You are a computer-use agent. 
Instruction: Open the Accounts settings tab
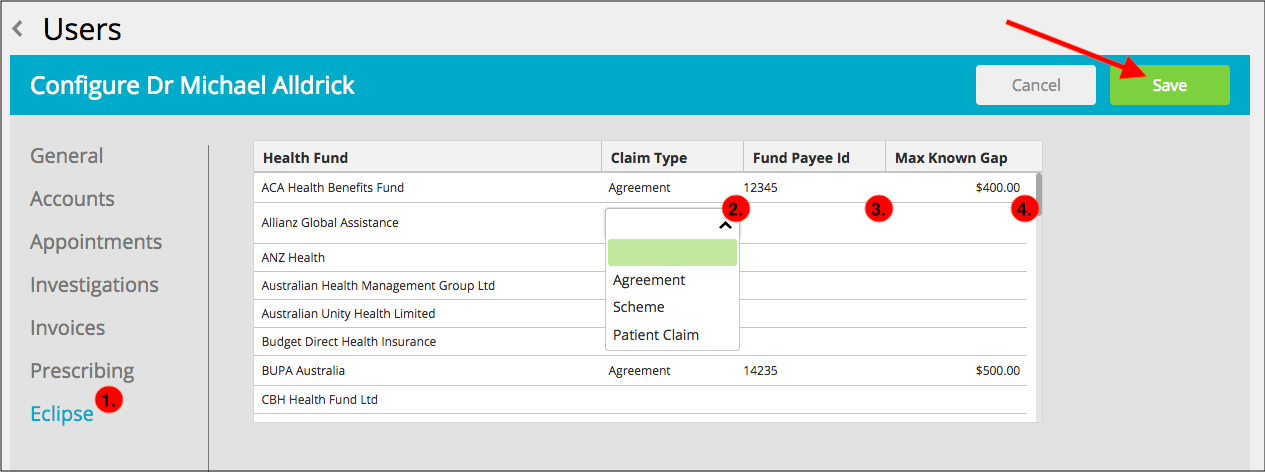(72, 199)
